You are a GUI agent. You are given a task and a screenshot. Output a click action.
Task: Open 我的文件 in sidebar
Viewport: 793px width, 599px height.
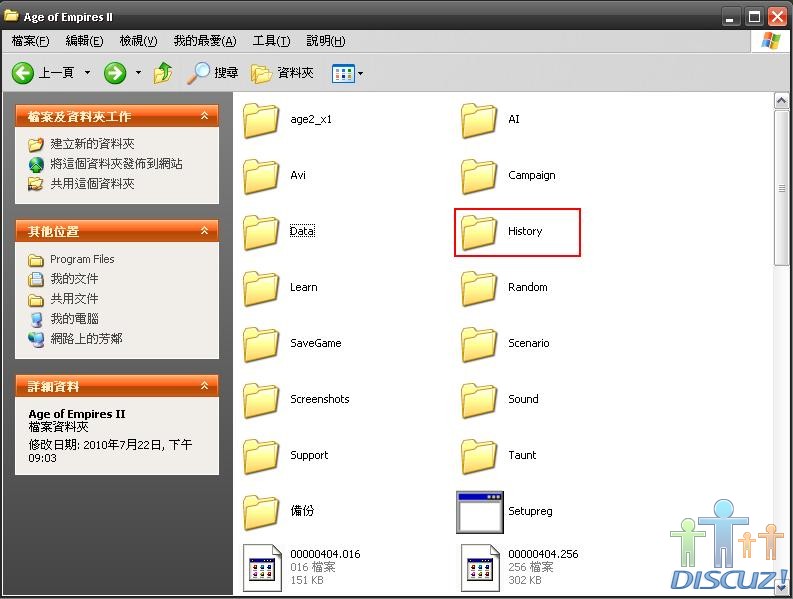pos(74,279)
